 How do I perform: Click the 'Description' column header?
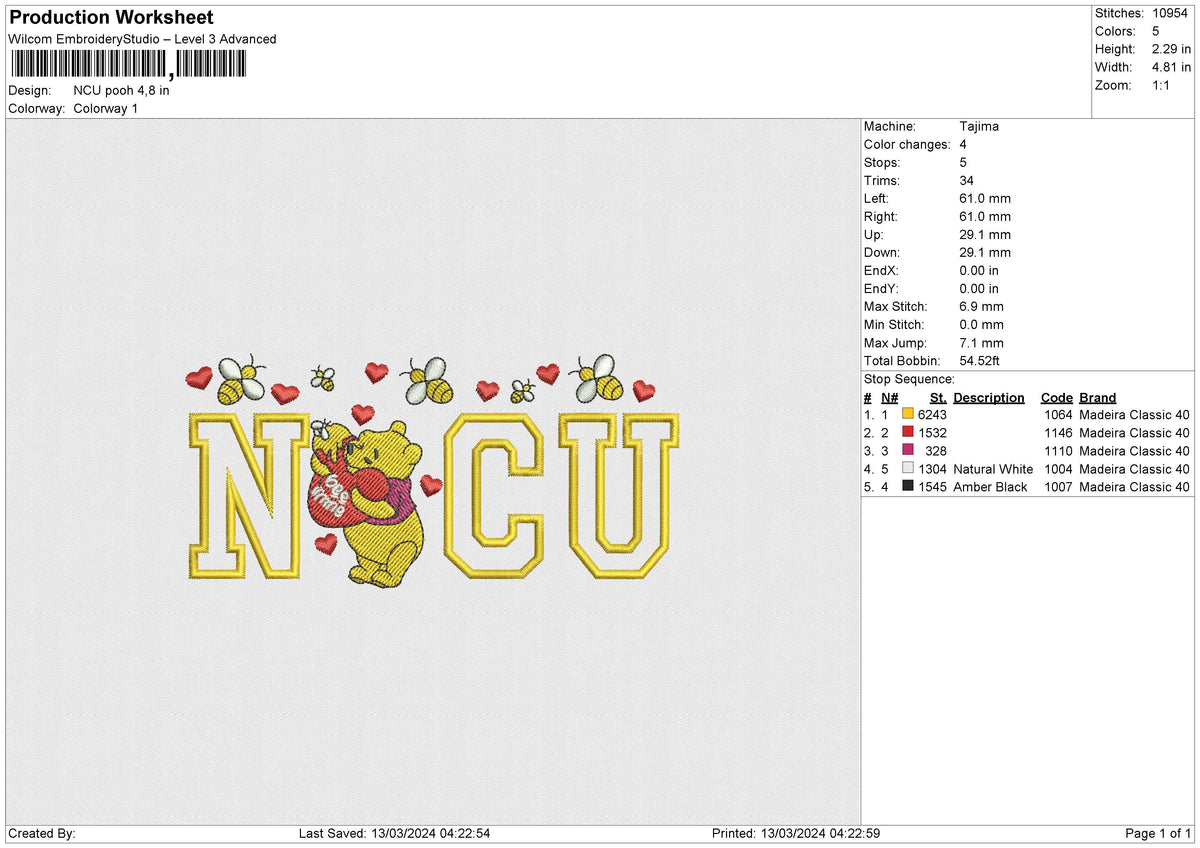(x=989, y=397)
